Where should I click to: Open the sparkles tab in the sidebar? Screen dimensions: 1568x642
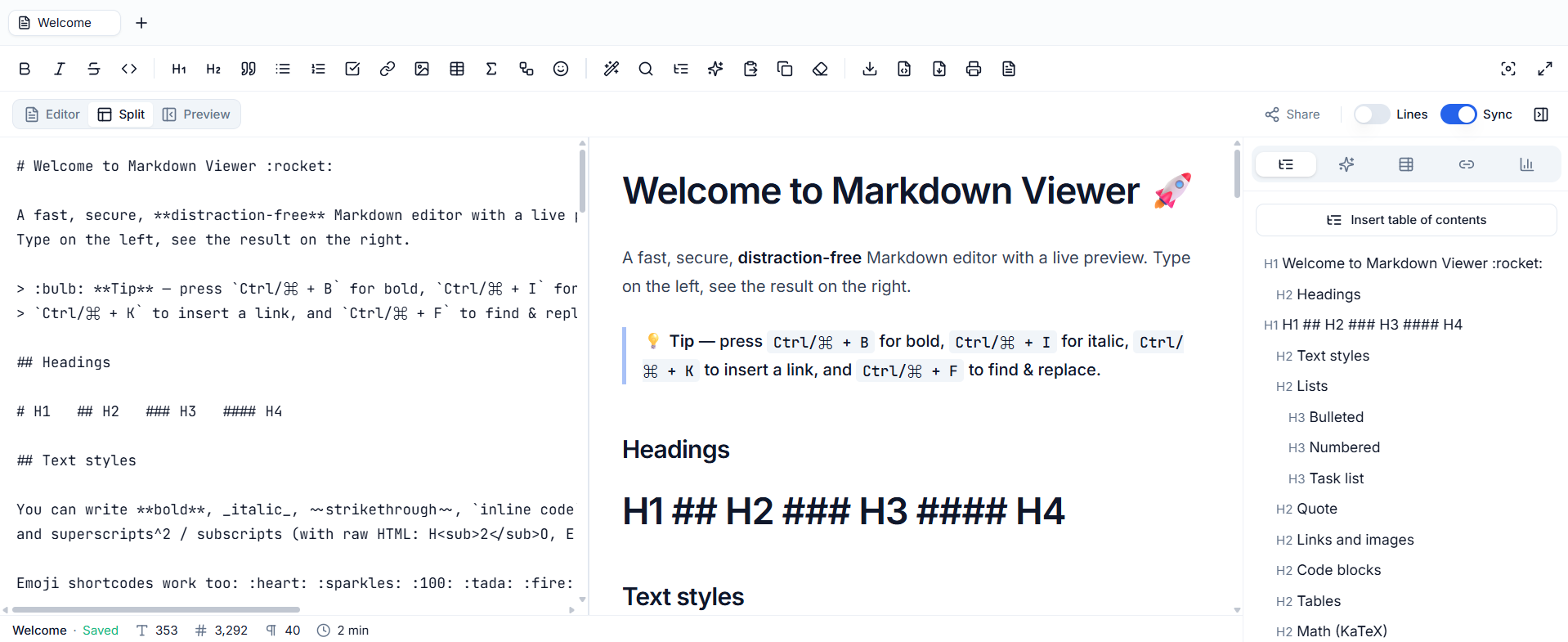[1346, 164]
